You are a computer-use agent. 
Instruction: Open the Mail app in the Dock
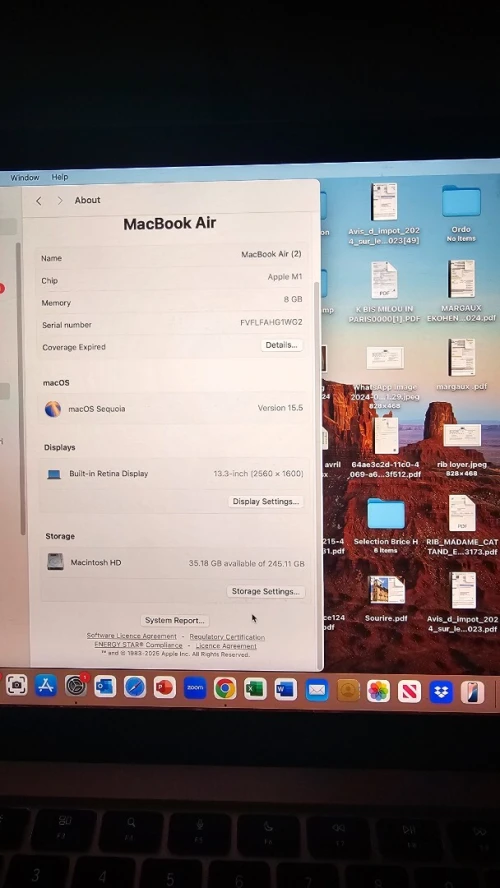click(317, 690)
